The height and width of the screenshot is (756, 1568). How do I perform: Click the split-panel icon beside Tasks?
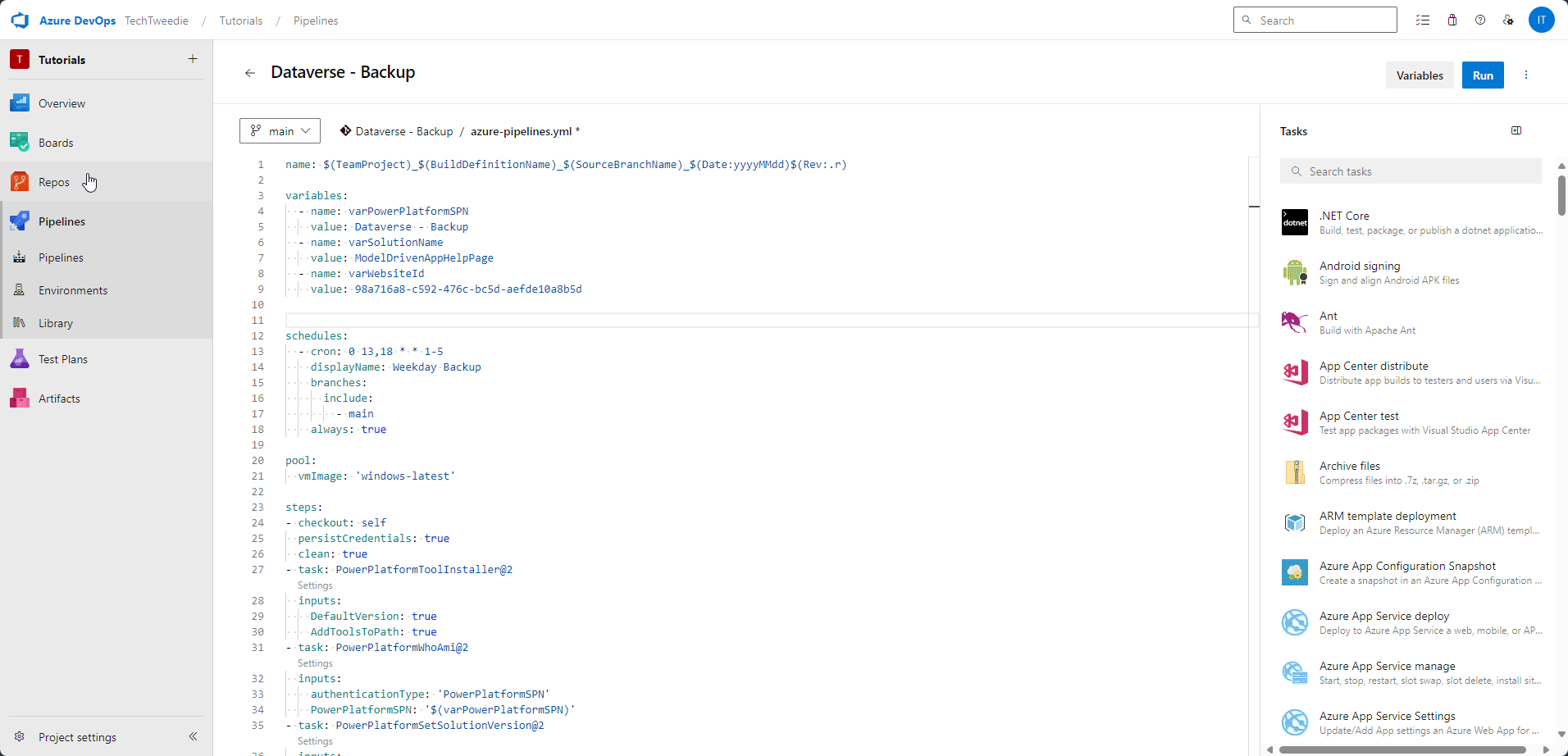point(1516,130)
